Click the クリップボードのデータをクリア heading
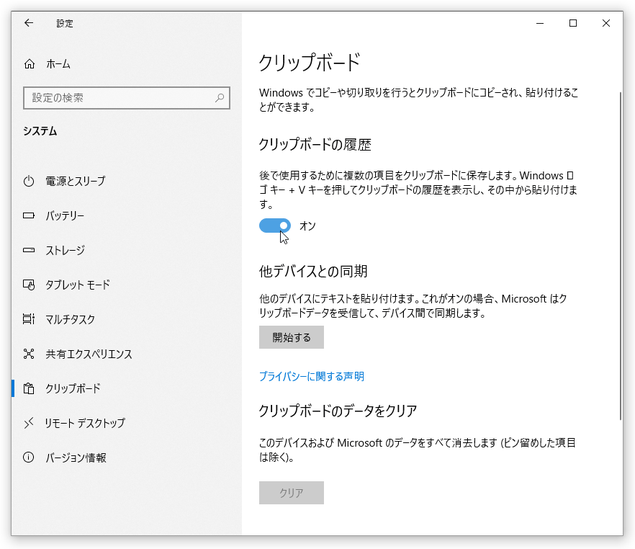The height and width of the screenshot is (549, 635). (338, 411)
